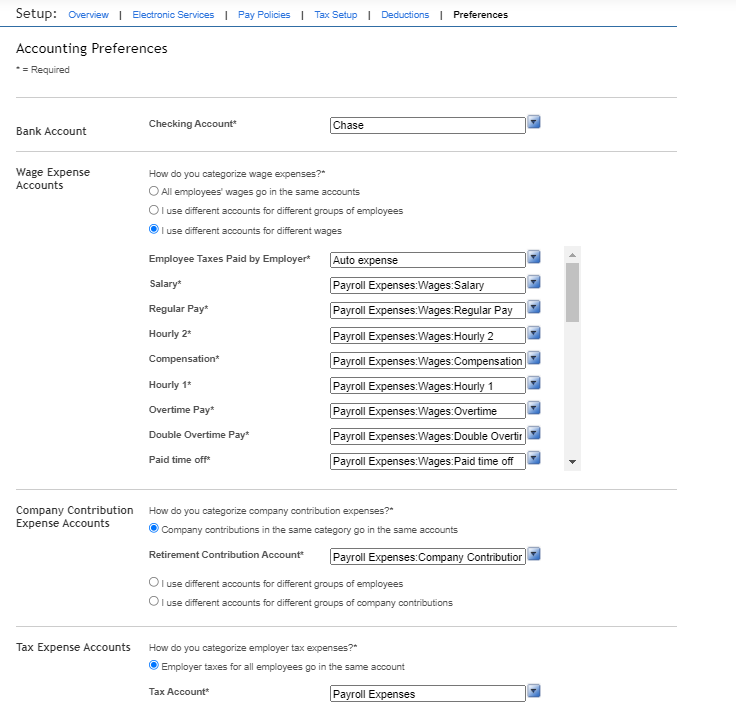Open the Hourly 2 account dropdown arrow
Image resolution: width=736 pixels, height=706 pixels.
point(534,333)
